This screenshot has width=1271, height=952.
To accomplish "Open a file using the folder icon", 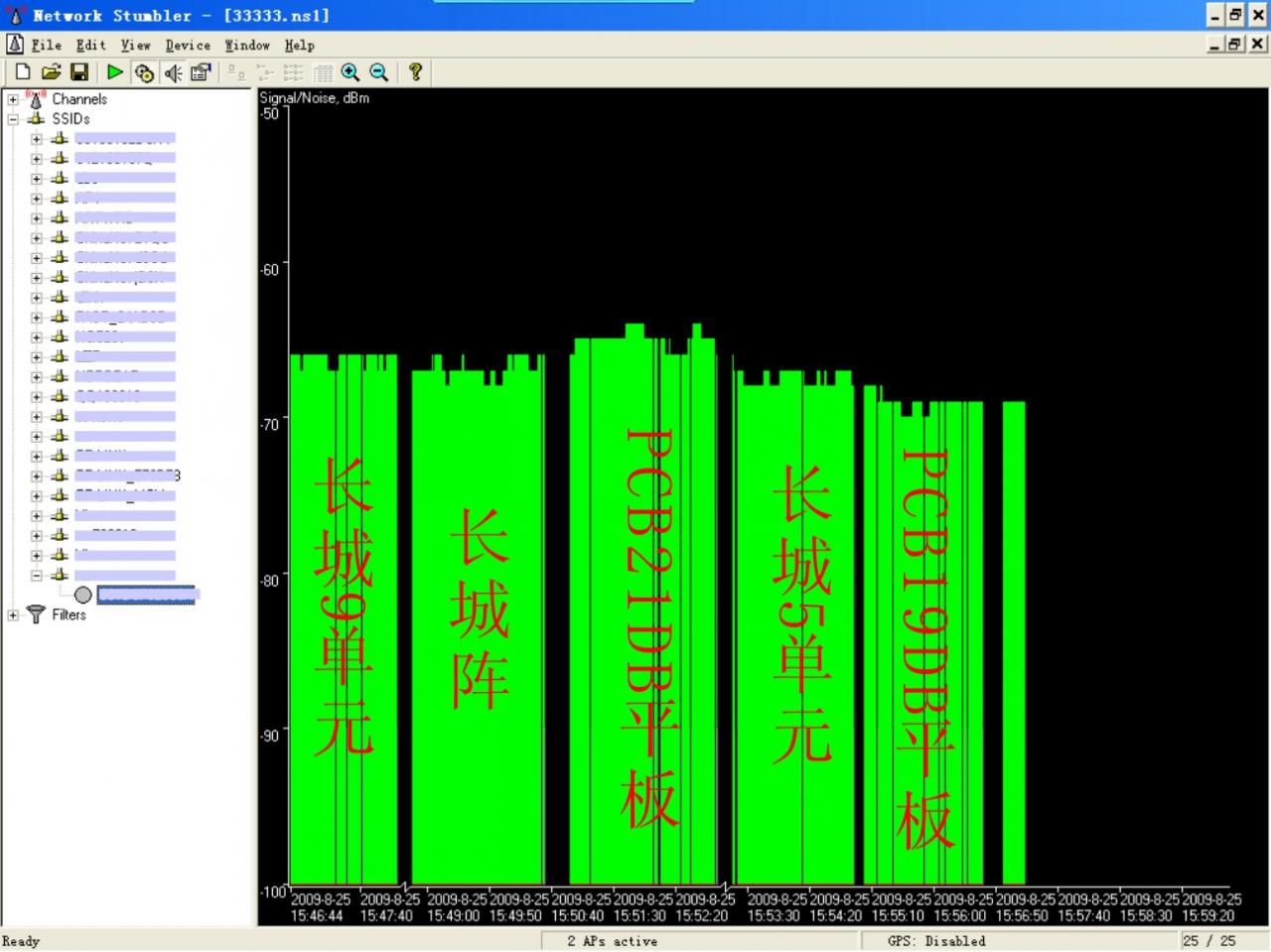I will click(x=52, y=72).
